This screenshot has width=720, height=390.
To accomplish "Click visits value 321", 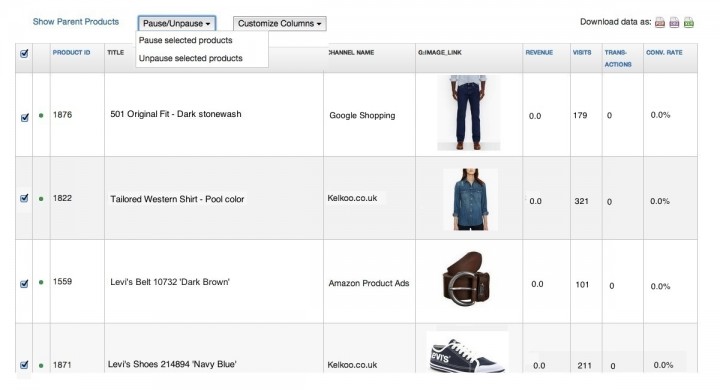I will (581, 201).
